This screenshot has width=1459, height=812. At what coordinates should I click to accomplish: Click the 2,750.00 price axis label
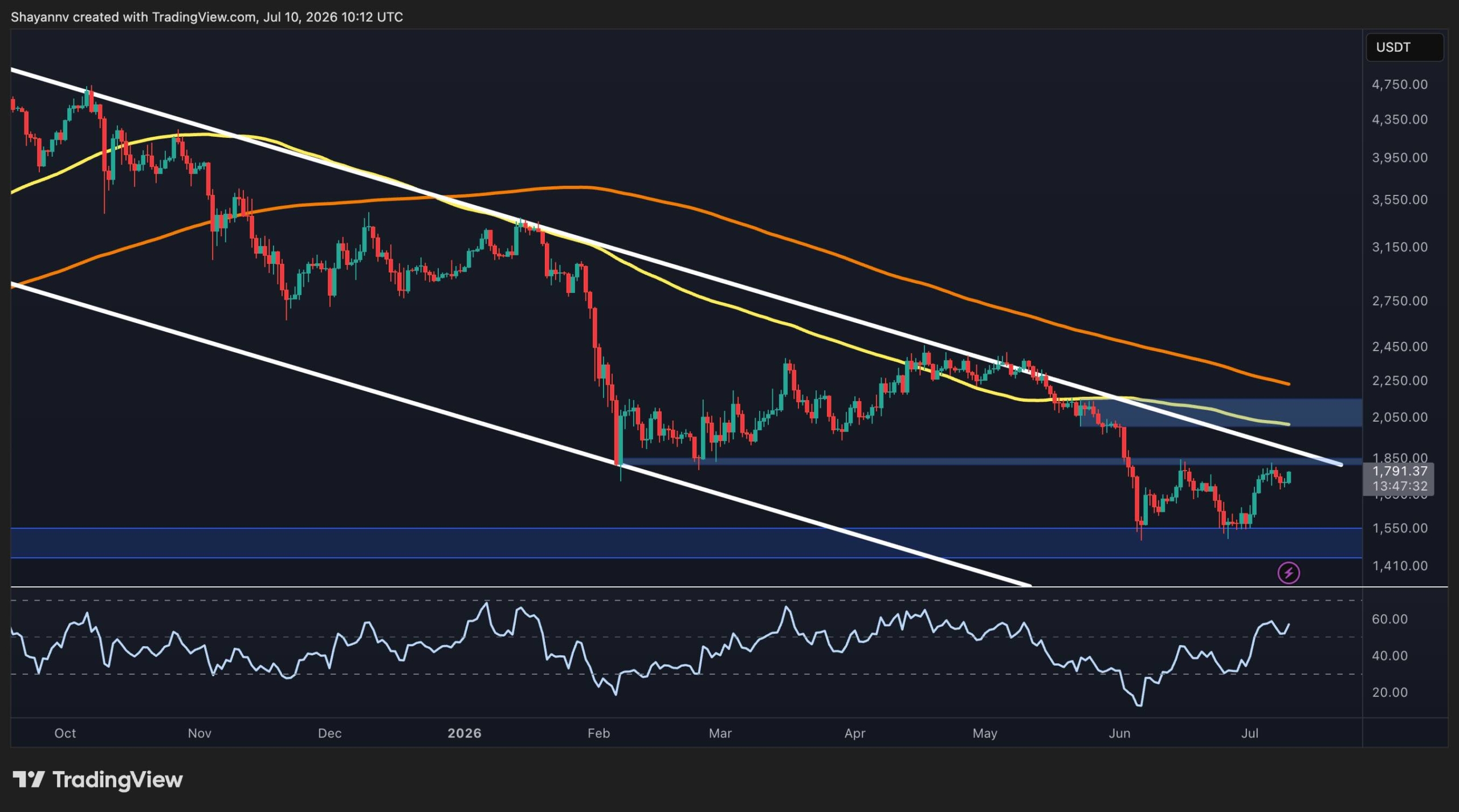click(1400, 301)
